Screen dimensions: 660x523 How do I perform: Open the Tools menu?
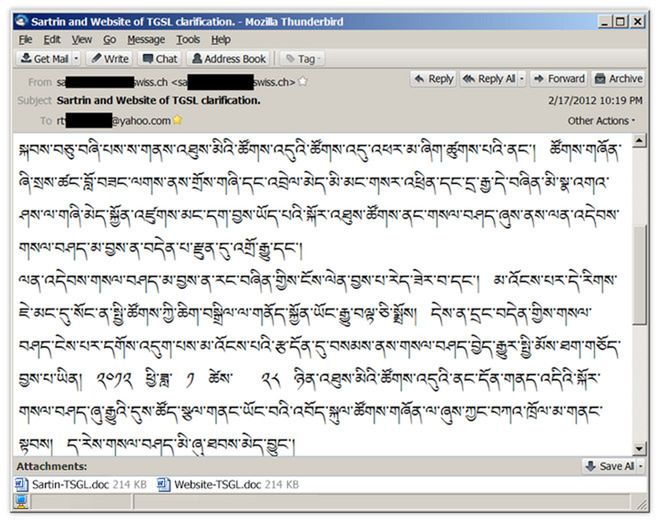(x=188, y=40)
